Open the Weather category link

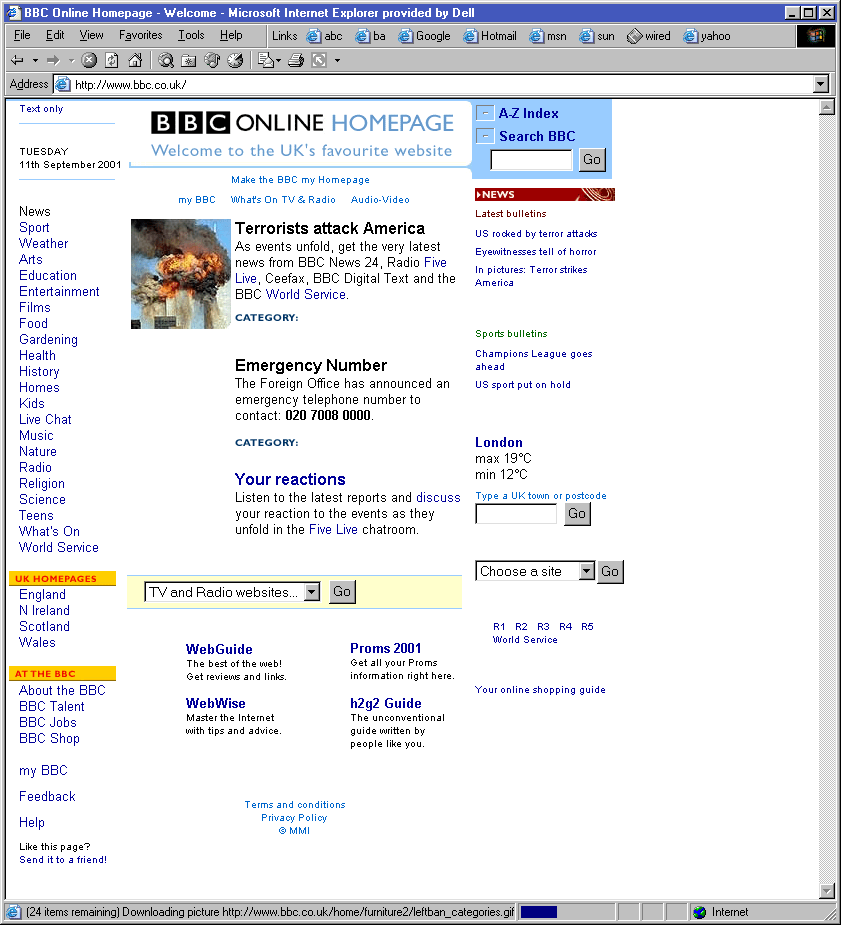click(44, 244)
